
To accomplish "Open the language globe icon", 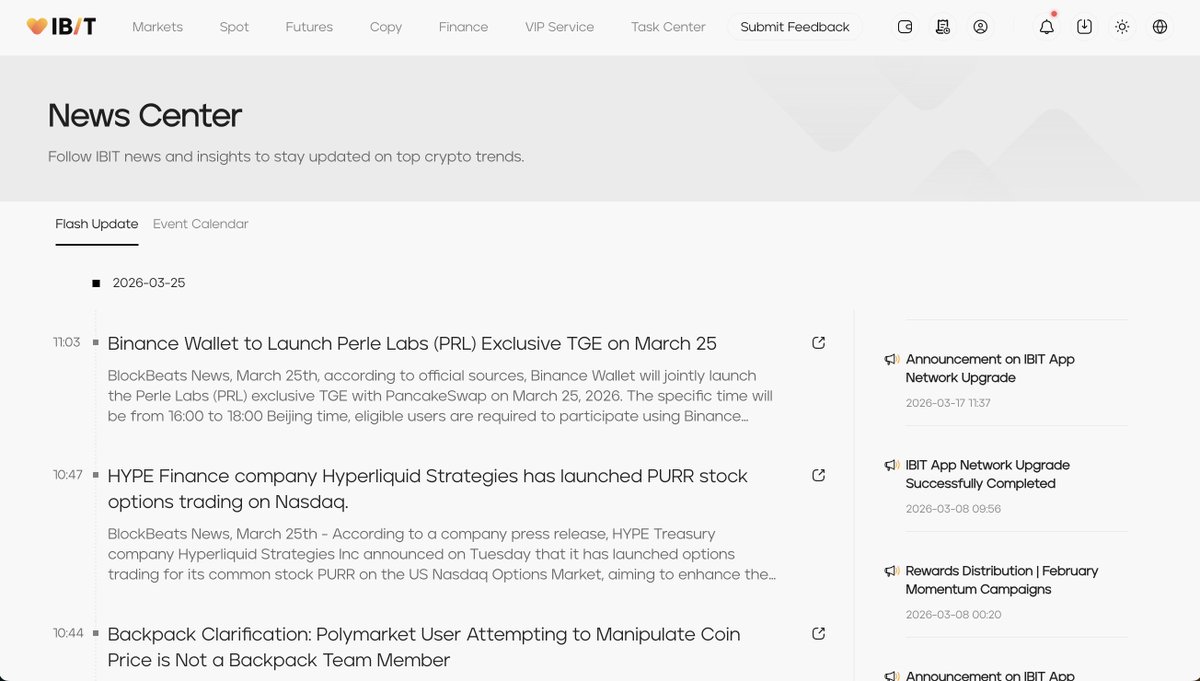I will point(1160,27).
